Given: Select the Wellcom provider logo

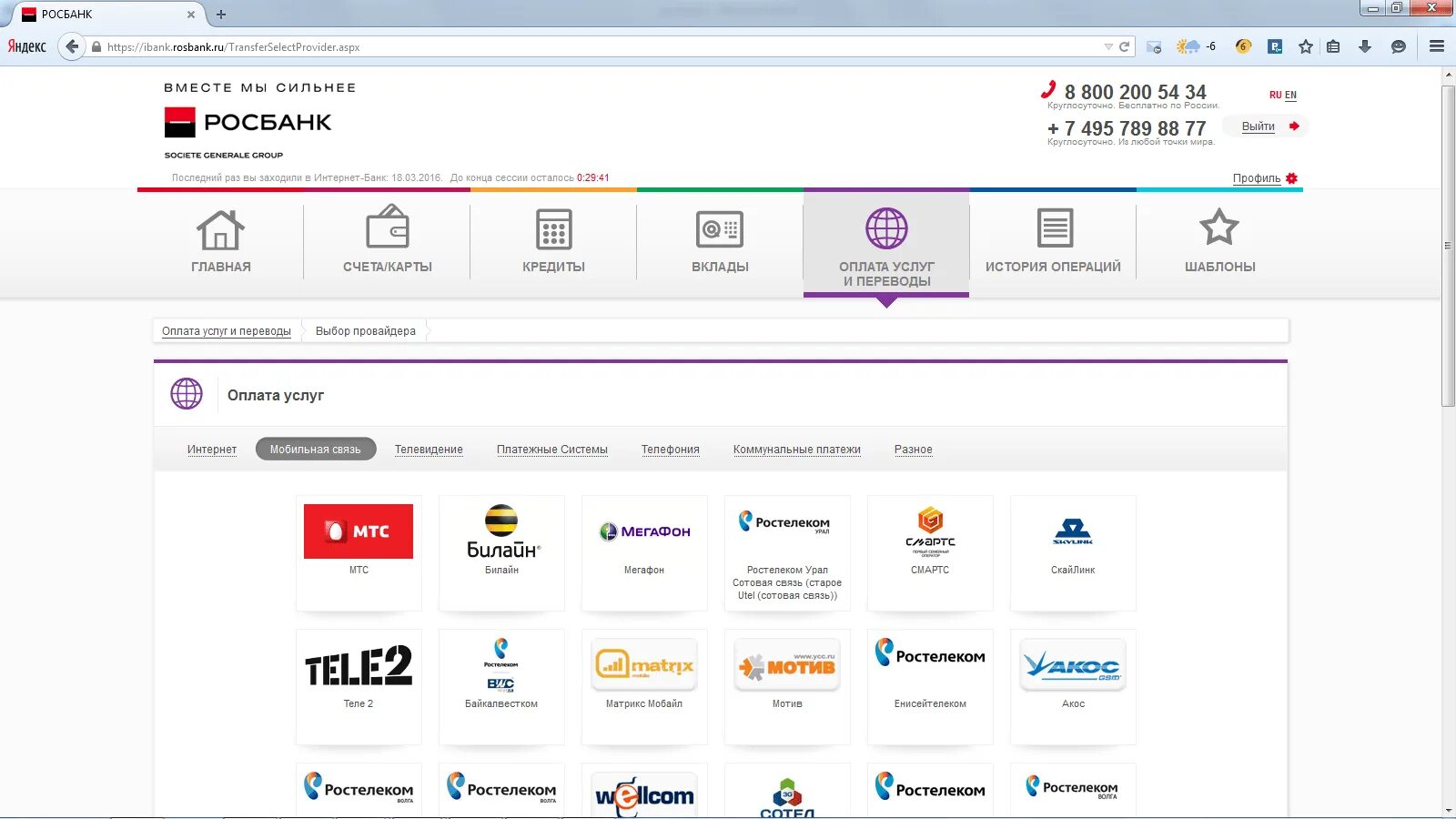Looking at the screenshot, I should click(x=644, y=795).
